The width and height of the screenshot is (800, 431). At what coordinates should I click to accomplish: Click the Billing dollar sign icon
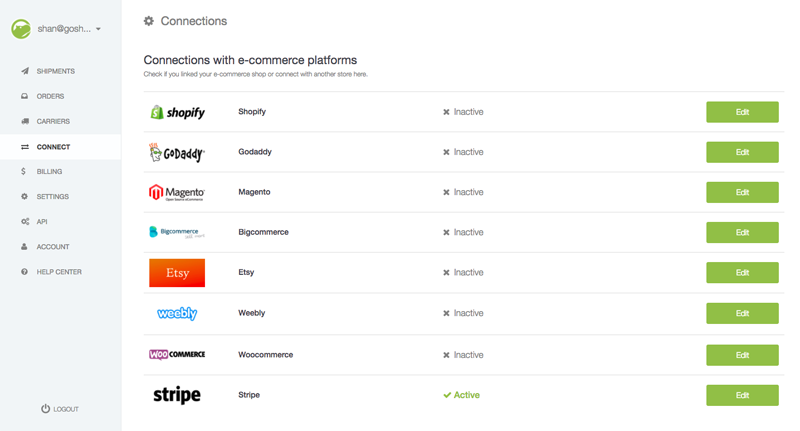23,171
